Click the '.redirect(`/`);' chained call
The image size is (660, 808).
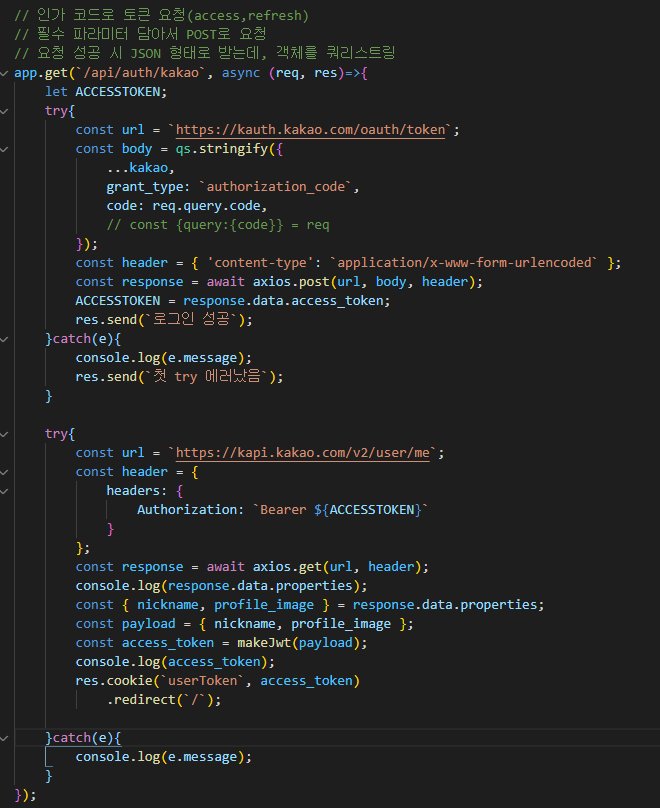coord(164,700)
